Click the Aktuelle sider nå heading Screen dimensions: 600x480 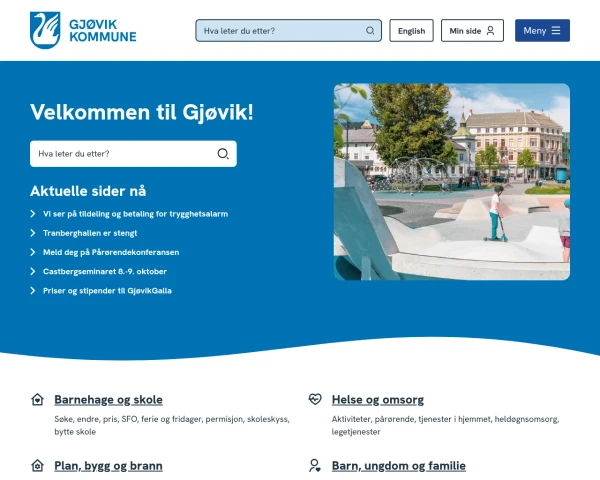point(88,191)
